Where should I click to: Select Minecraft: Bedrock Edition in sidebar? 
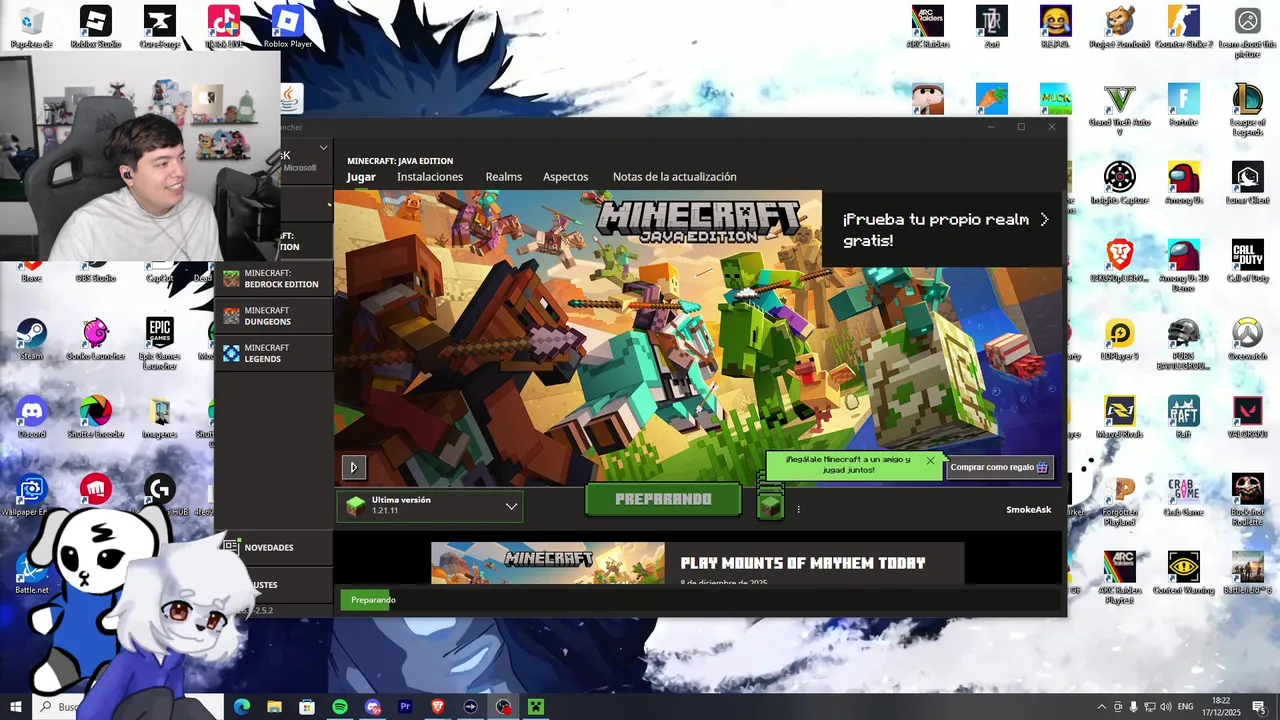point(273,279)
